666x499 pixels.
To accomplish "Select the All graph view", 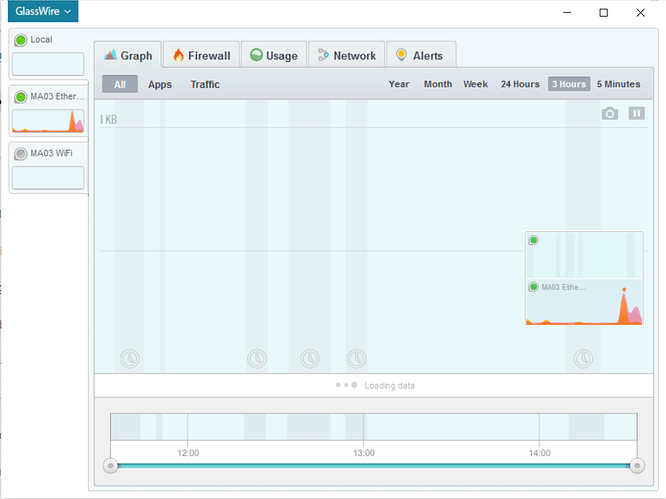I will pos(120,85).
